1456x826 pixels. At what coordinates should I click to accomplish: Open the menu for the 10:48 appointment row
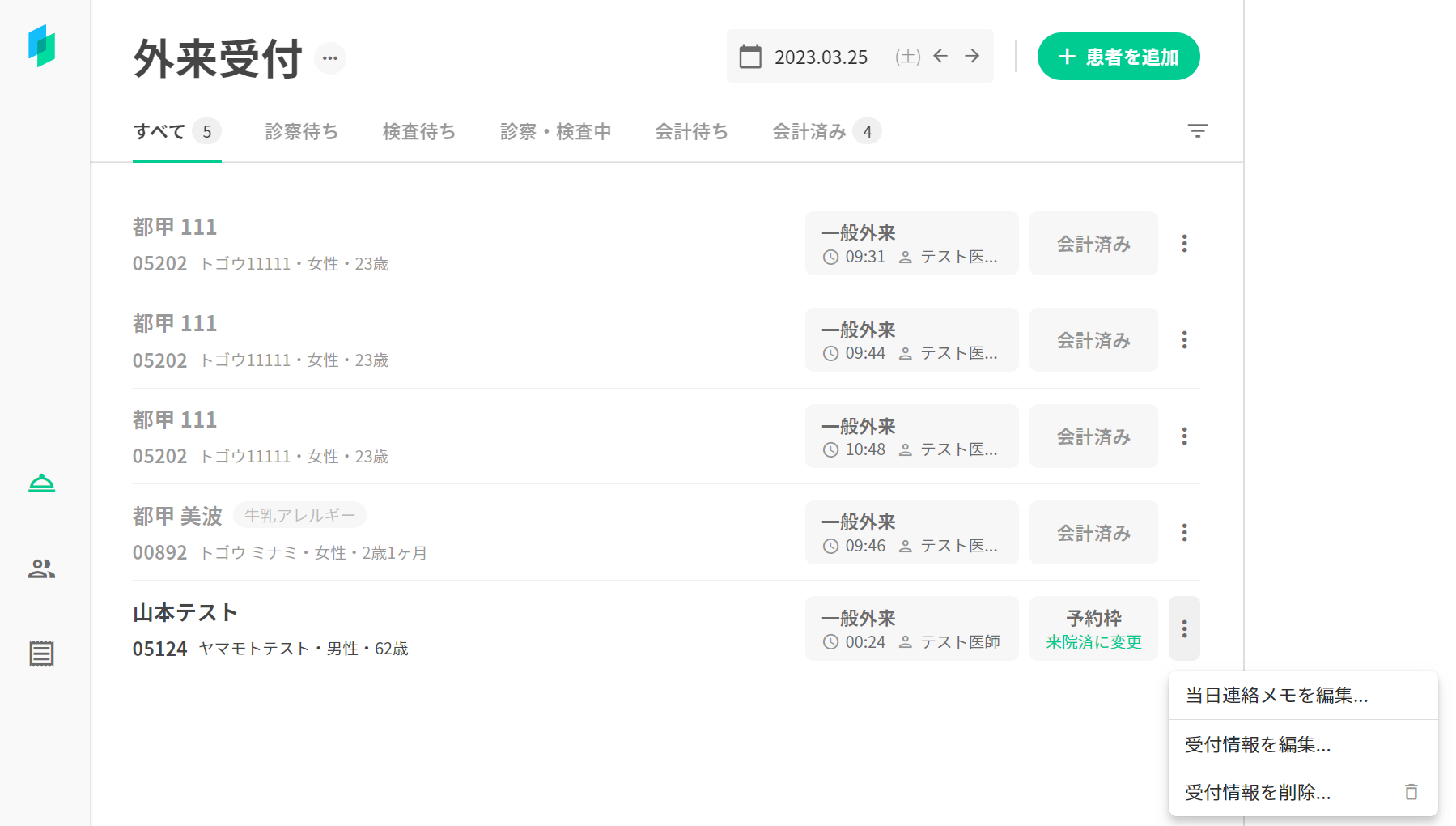point(1184,436)
